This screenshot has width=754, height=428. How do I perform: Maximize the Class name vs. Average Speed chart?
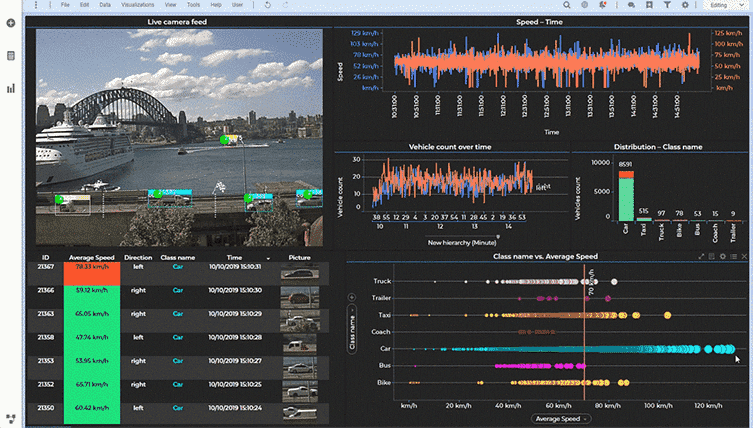click(701, 257)
